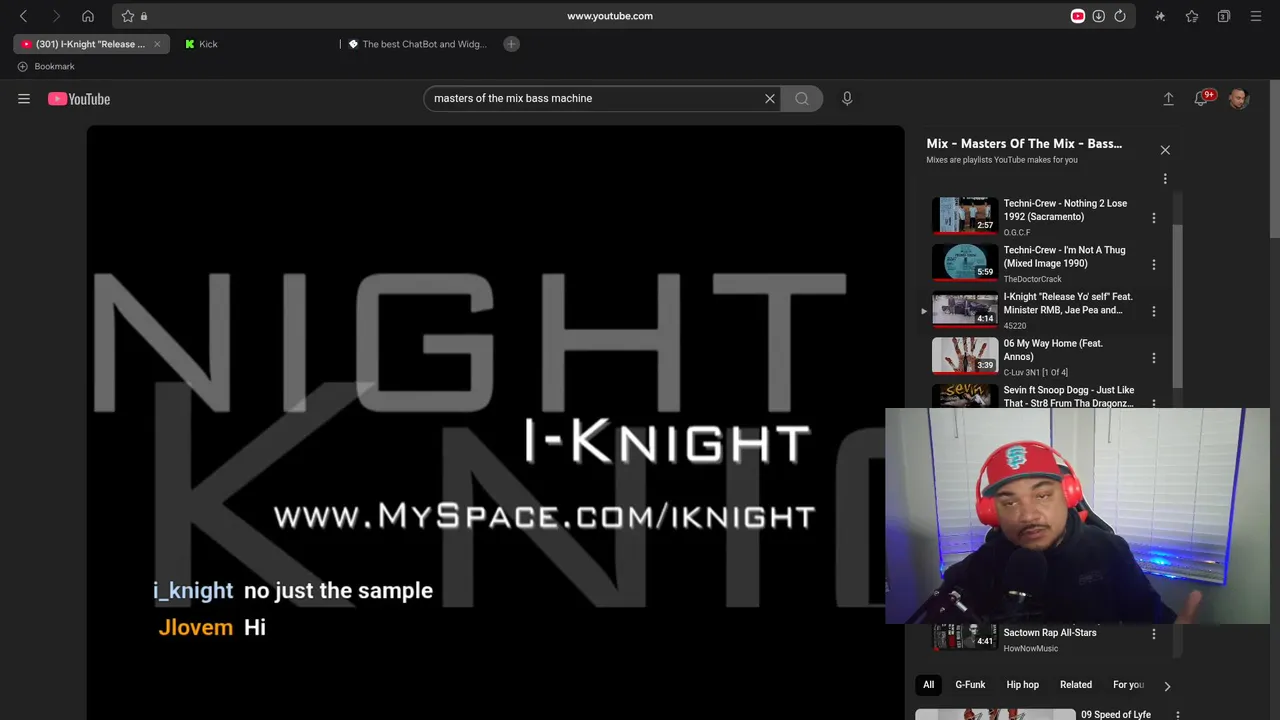Click the I-Knight video player

click(x=495, y=422)
